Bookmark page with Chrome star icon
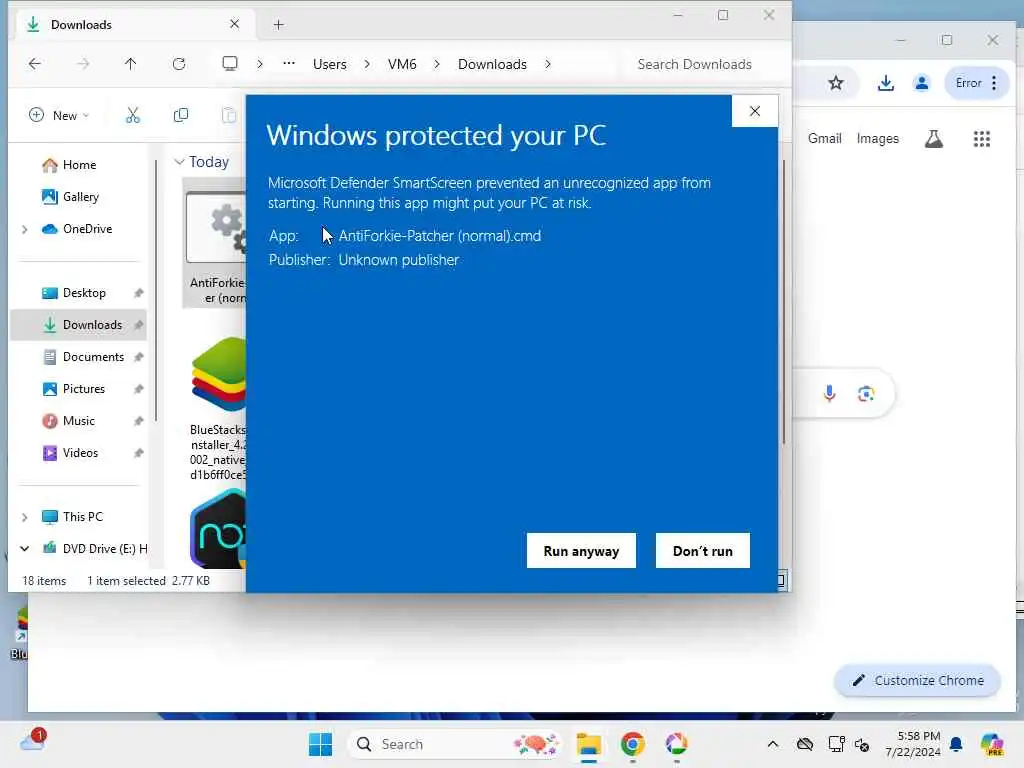The image size is (1024, 768). (x=836, y=83)
